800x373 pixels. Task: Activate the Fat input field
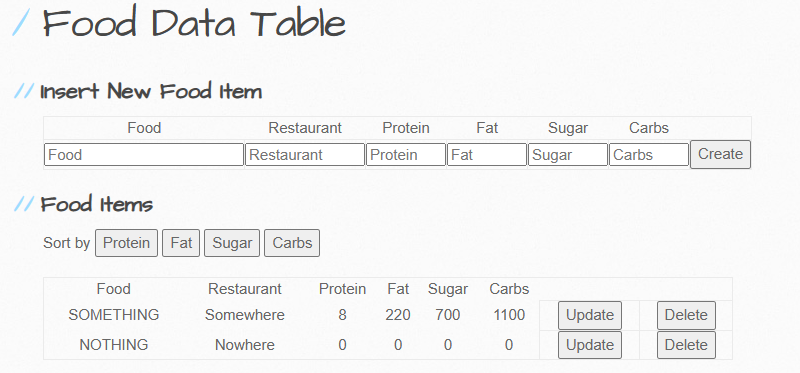487,155
